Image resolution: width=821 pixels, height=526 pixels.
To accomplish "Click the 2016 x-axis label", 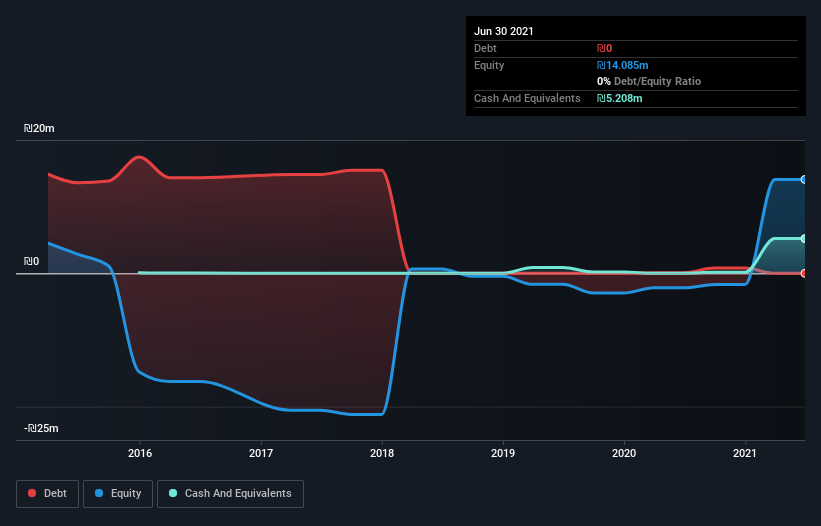I will pos(140,453).
